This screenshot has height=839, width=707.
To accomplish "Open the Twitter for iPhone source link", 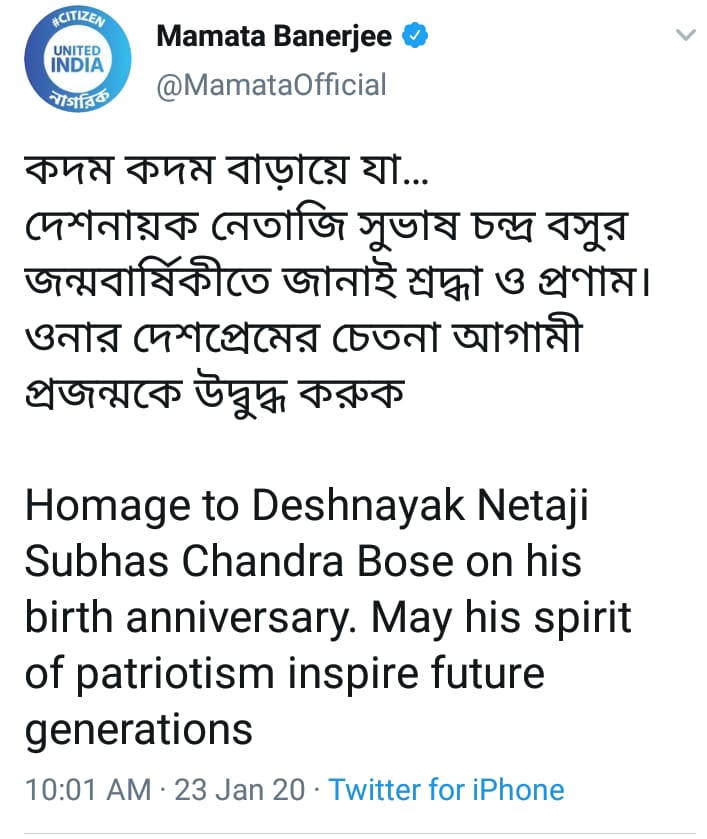I will tap(446, 790).
